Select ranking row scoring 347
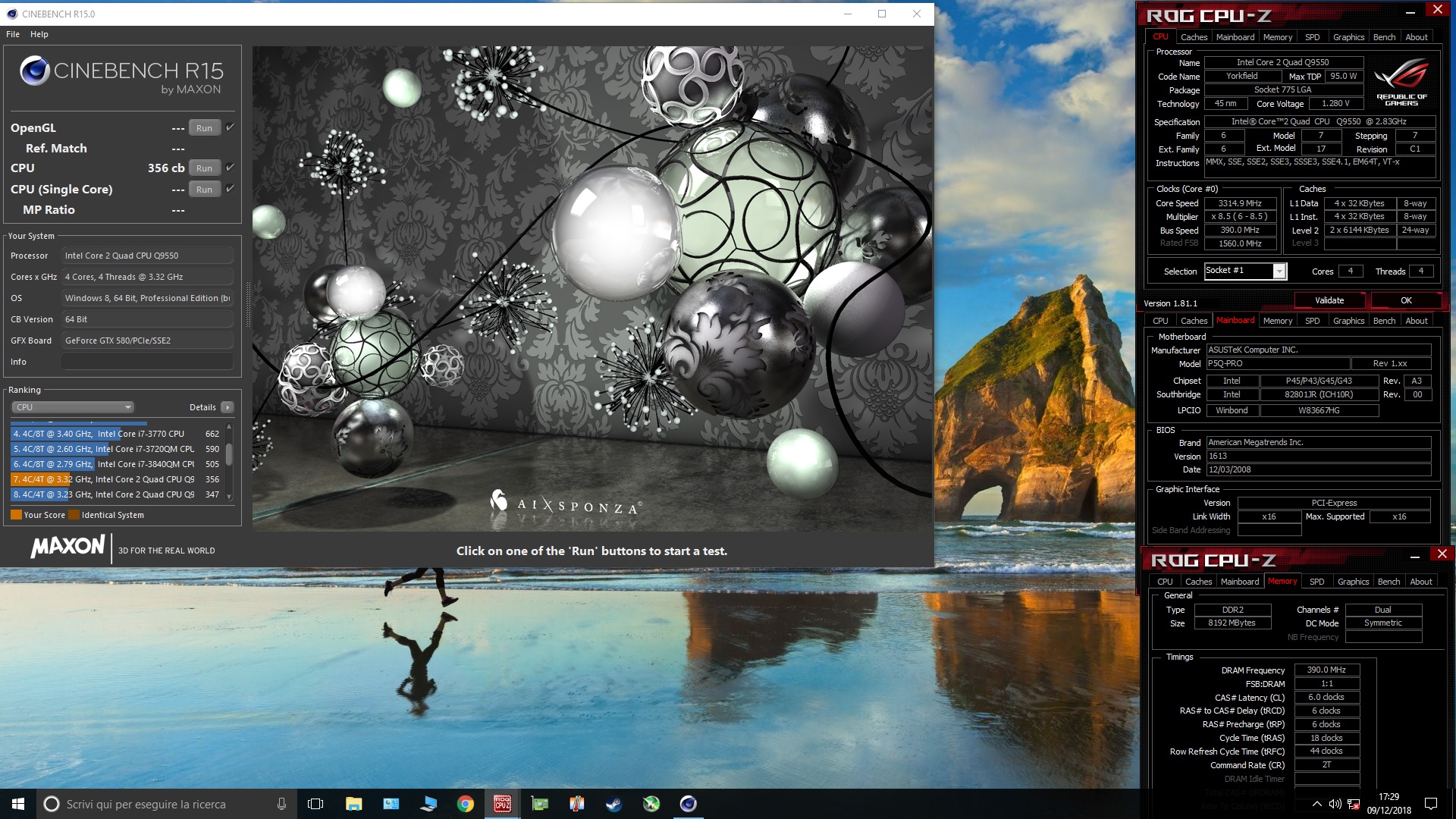The image size is (1456, 819). 116,494
